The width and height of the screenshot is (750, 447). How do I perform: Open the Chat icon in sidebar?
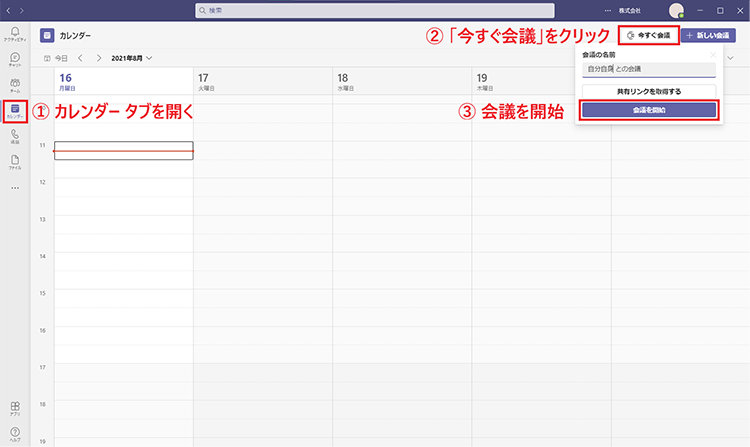click(15, 59)
